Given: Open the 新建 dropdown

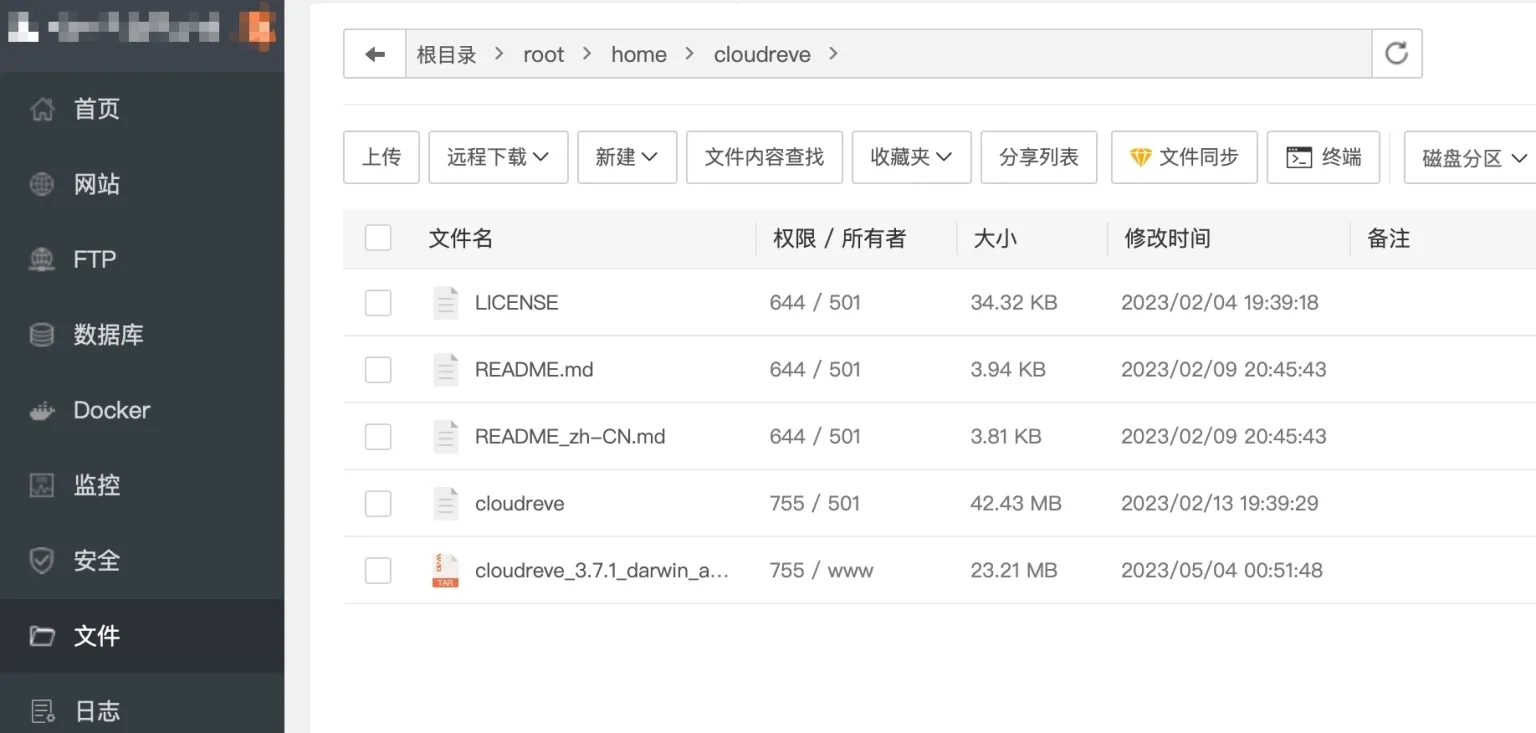Looking at the screenshot, I should pos(627,157).
